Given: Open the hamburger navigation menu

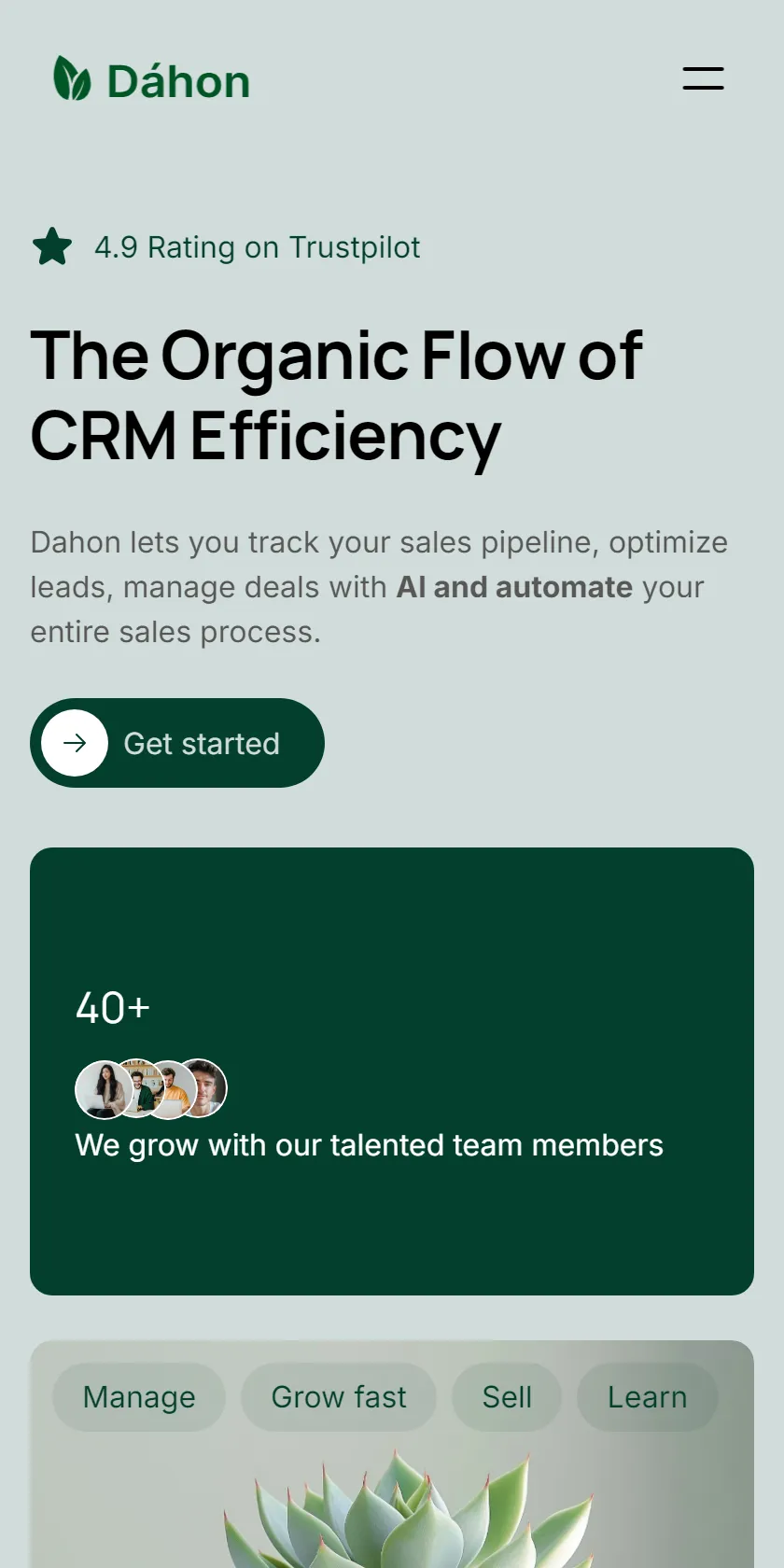Looking at the screenshot, I should [703, 78].
